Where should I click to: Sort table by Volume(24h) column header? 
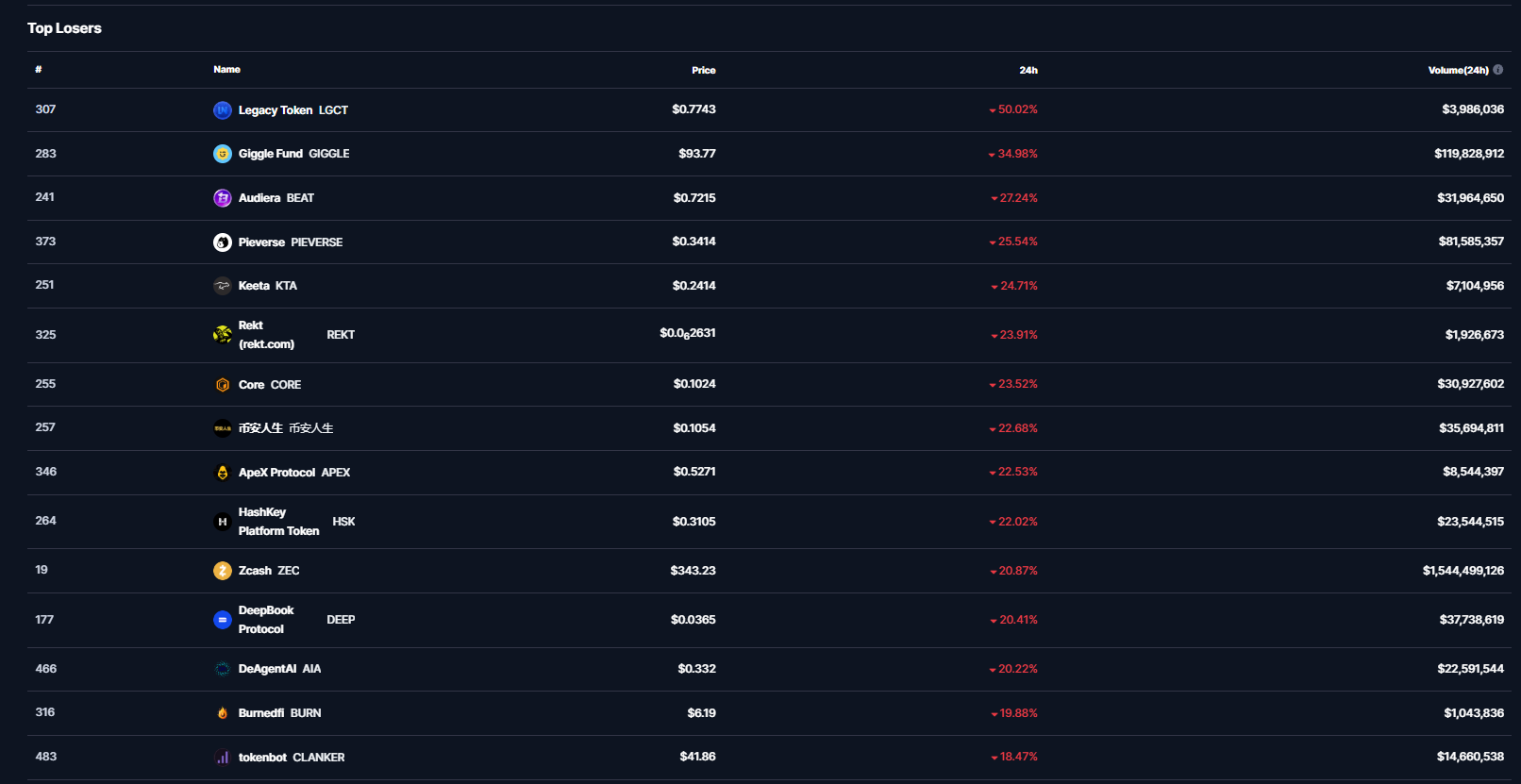[x=1457, y=70]
